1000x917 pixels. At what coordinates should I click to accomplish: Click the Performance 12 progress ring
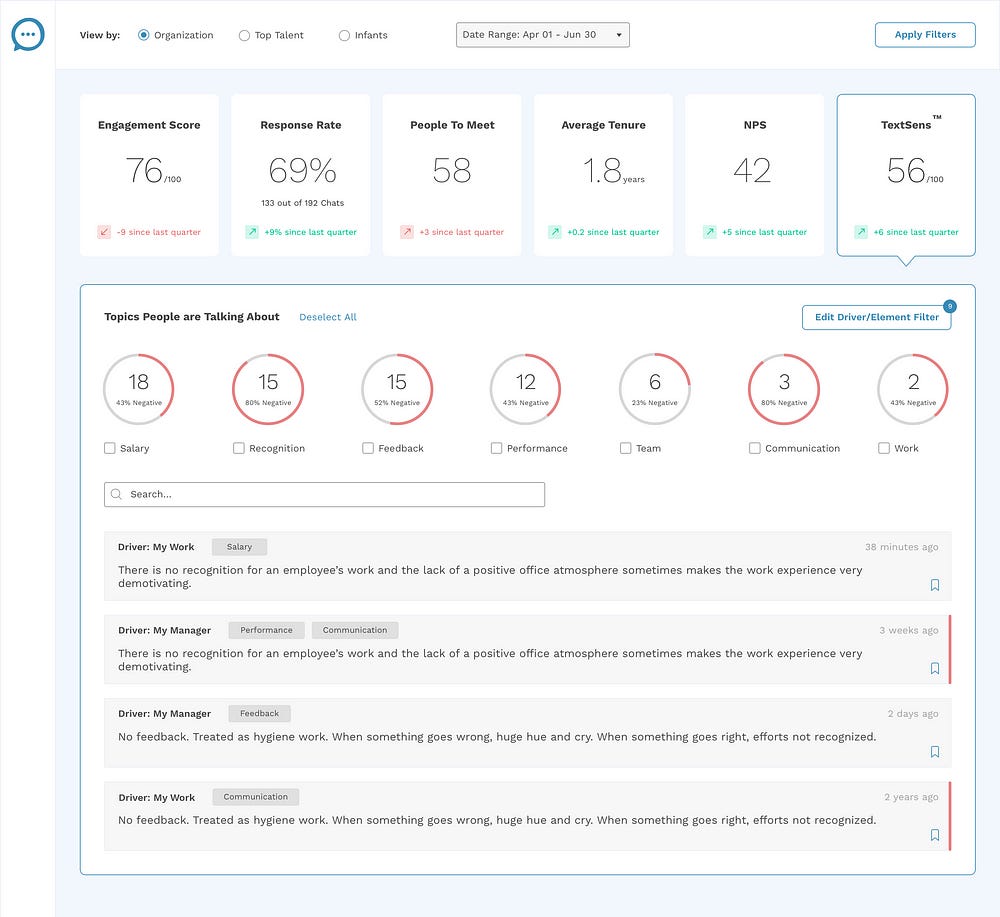click(x=526, y=390)
